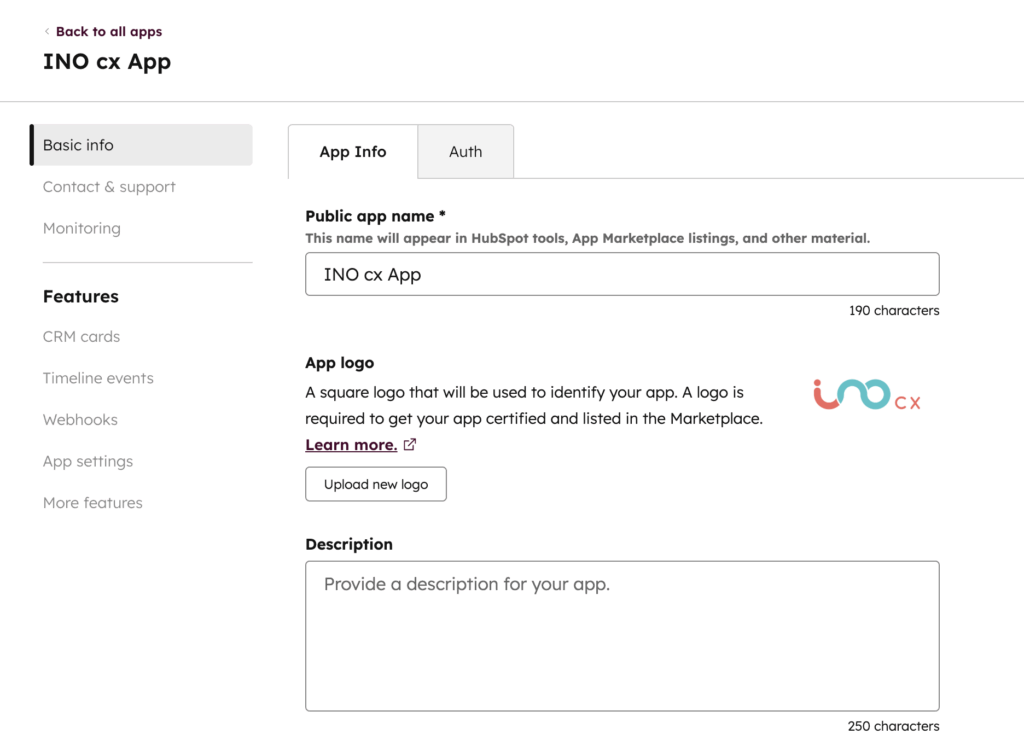Follow the Learn more link
The height and width of the screenshot is (746, 1024).
click(351, 445)
